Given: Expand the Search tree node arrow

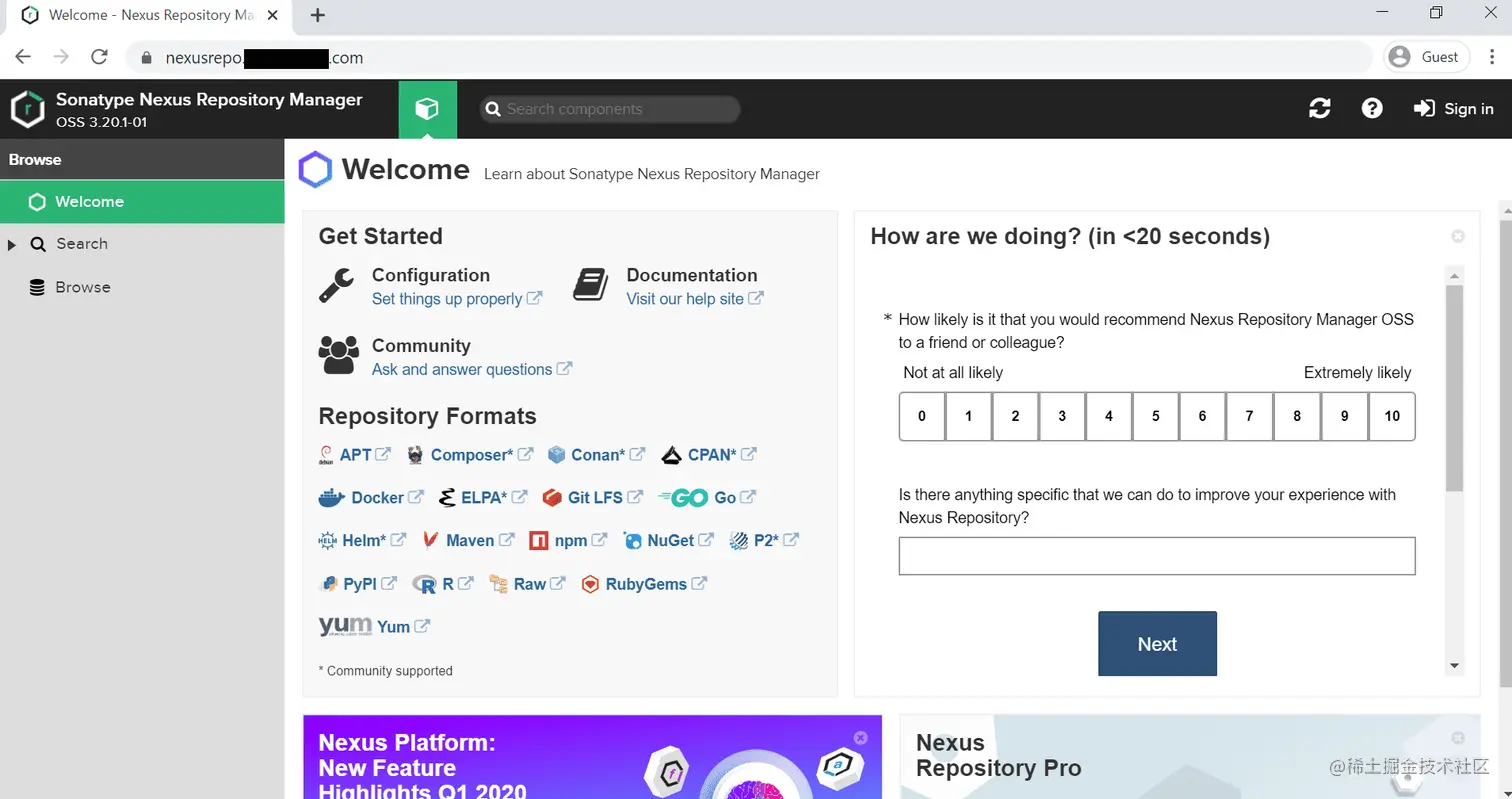Looking at the screenshot, I should point(13,245).
